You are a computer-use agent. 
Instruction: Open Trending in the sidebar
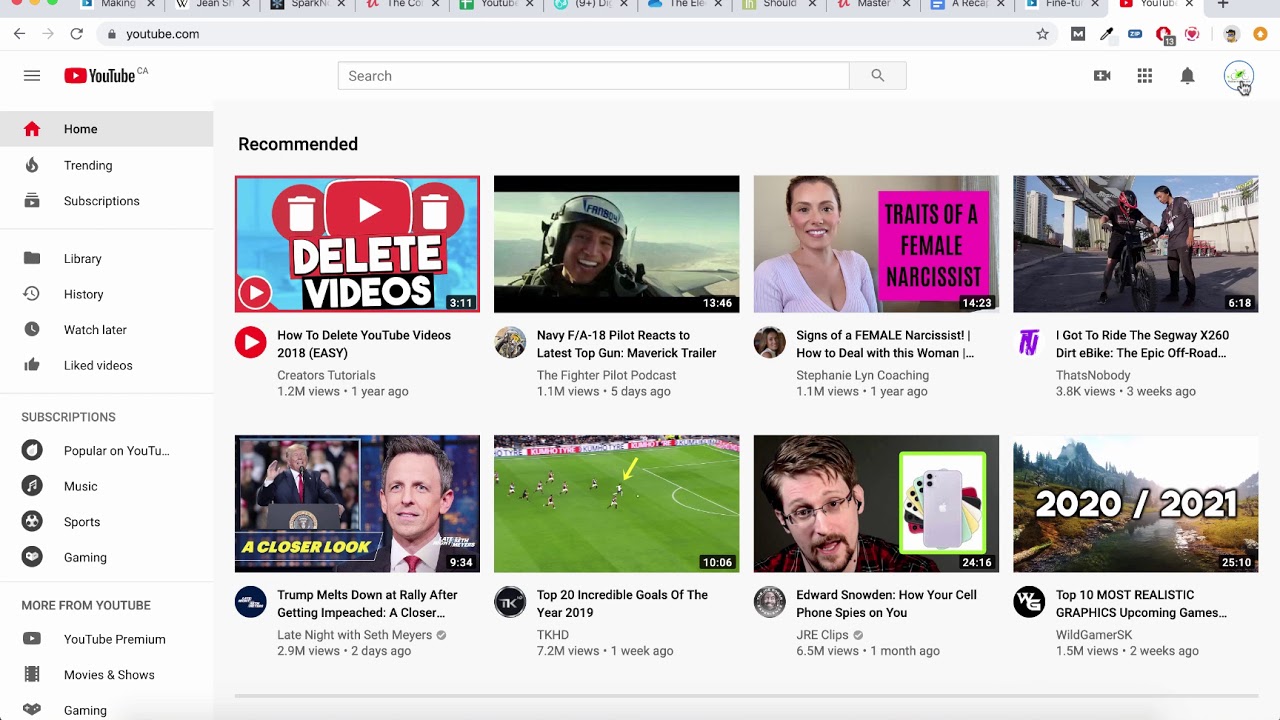[x=106, y=165]
